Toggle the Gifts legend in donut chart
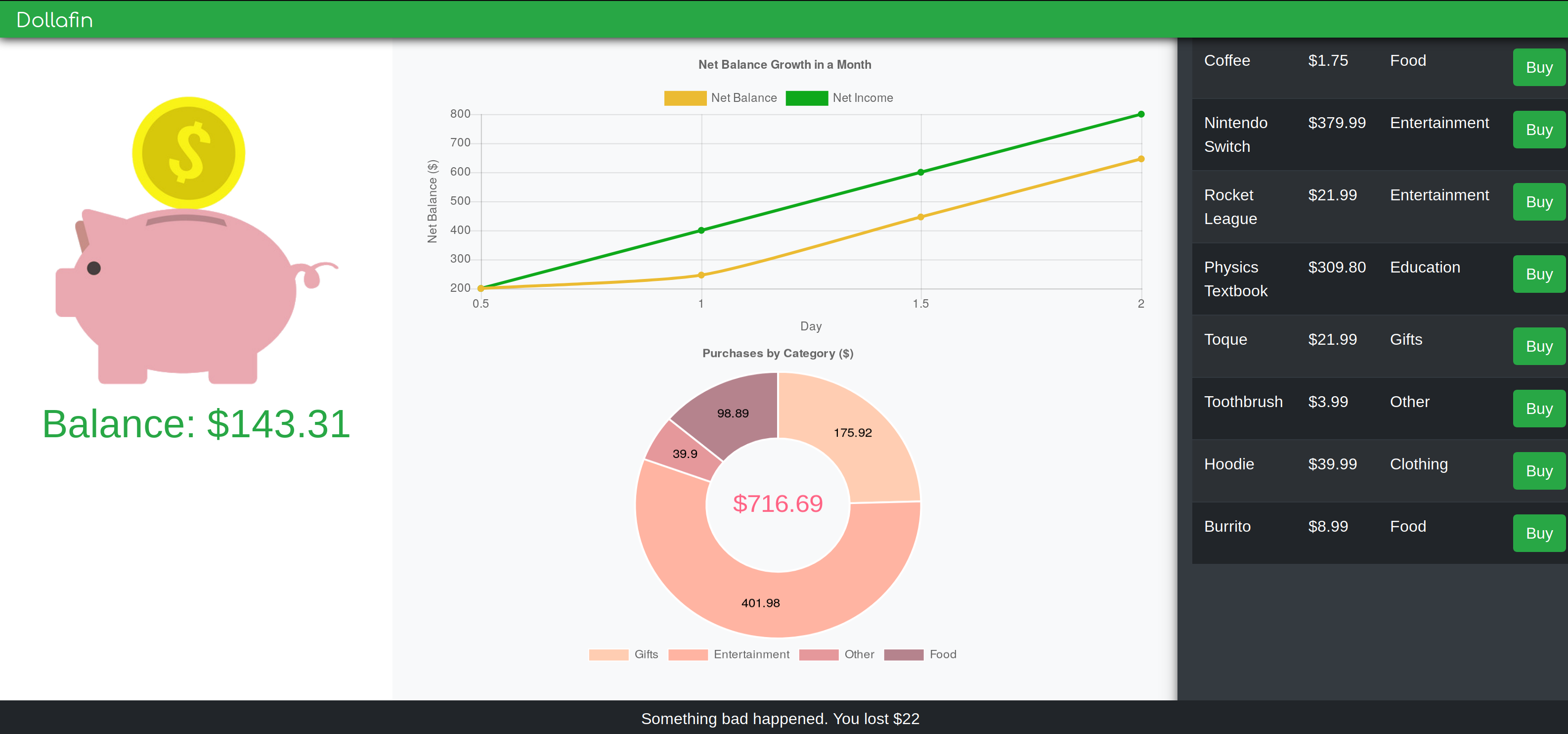Screen dimensions: 1568x734 click(x=623, y=654)
